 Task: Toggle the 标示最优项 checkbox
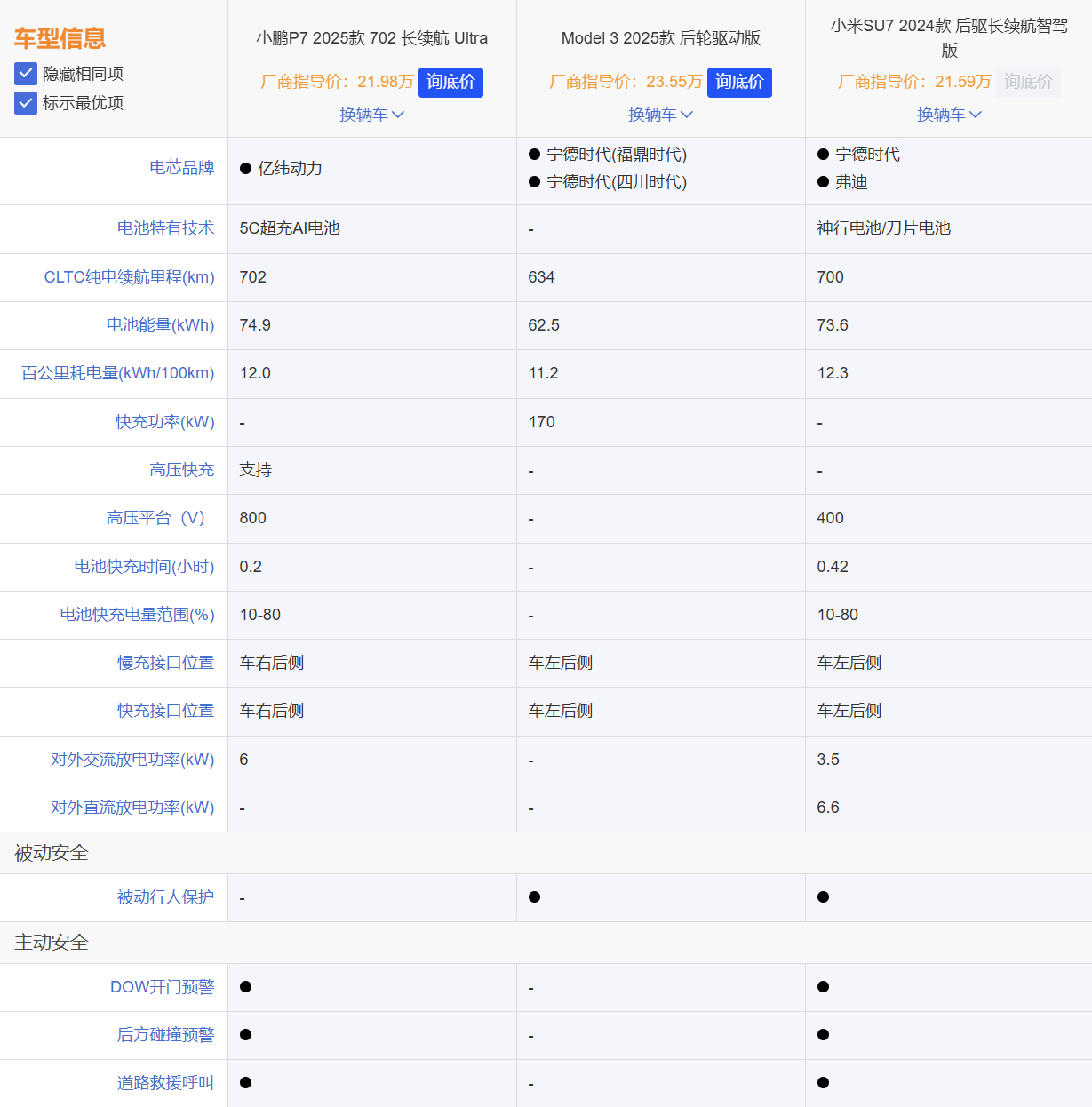[x=26, y=103]
